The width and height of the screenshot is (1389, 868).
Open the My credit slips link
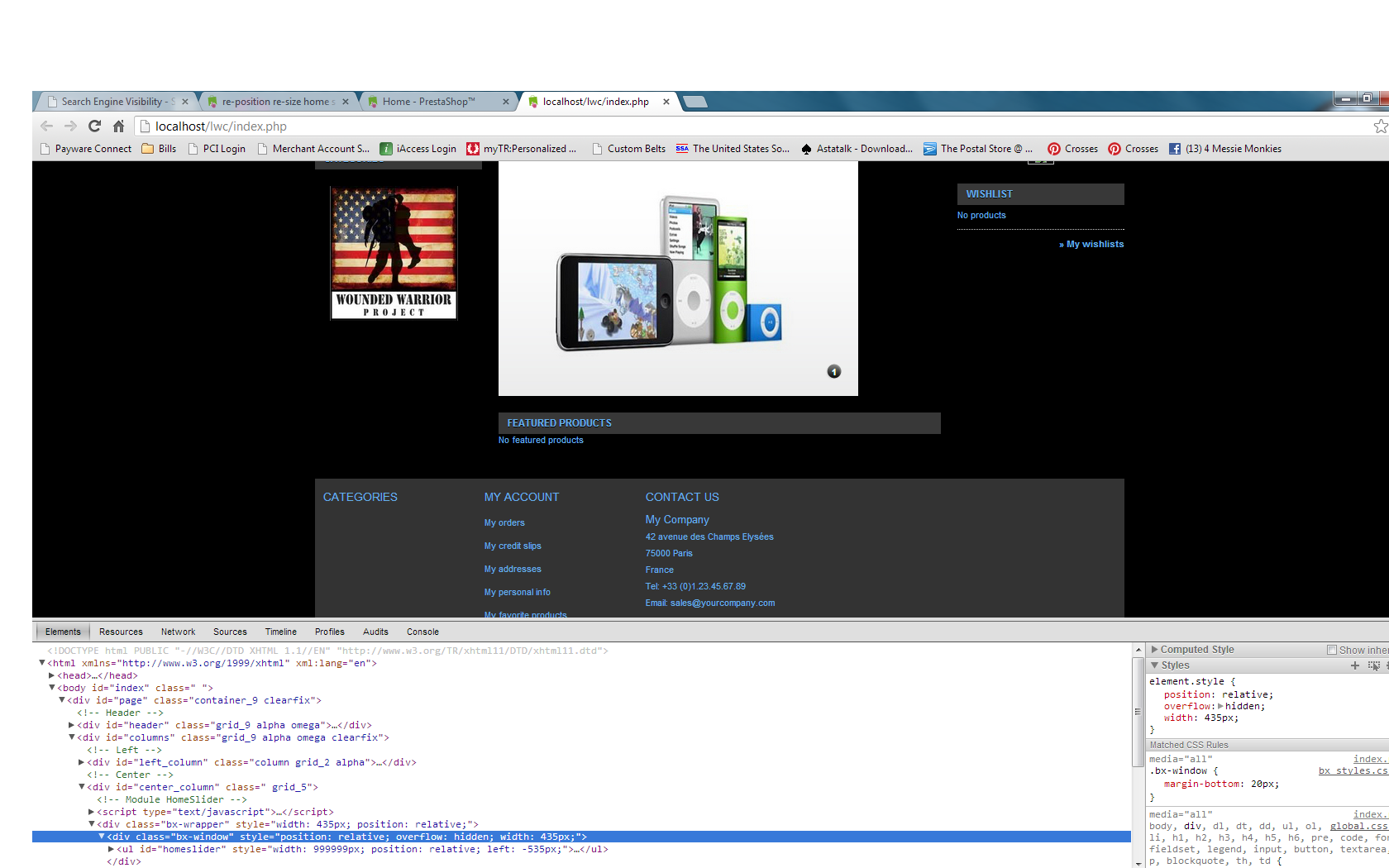point(513,546)
